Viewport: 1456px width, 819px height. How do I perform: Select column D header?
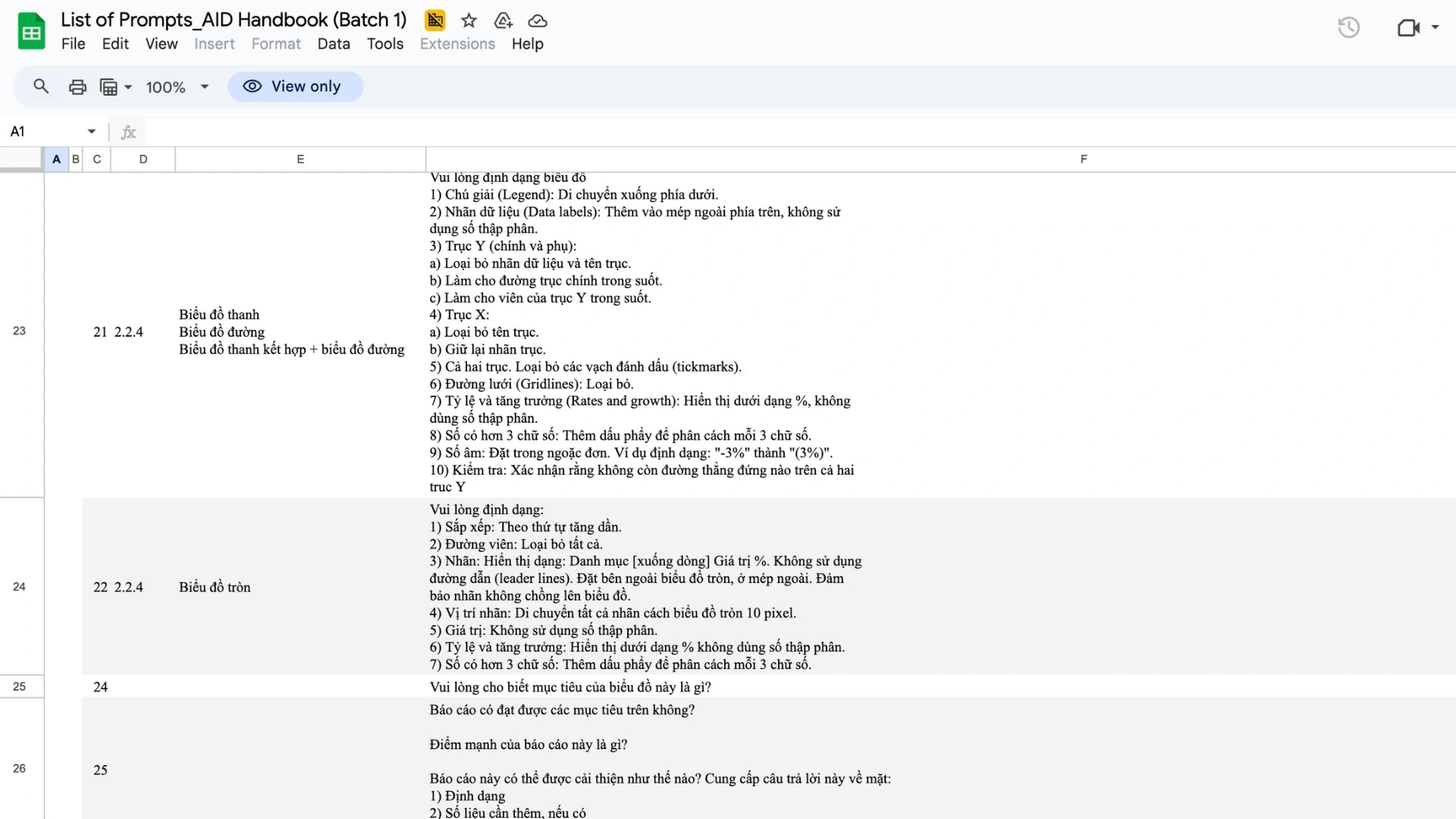tap(143, 159)
